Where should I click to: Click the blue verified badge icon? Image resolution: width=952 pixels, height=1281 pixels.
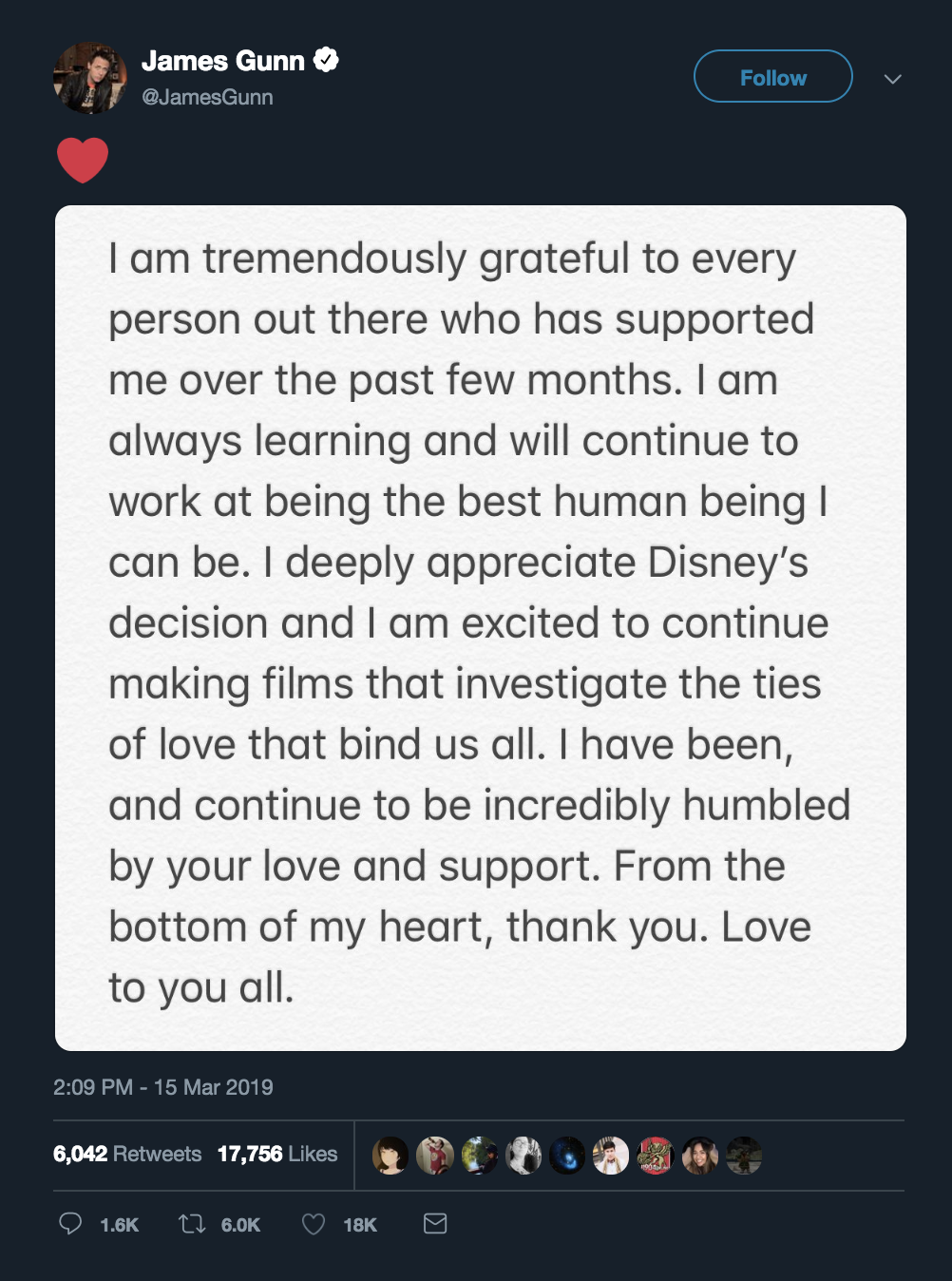(x=326, y=60)
